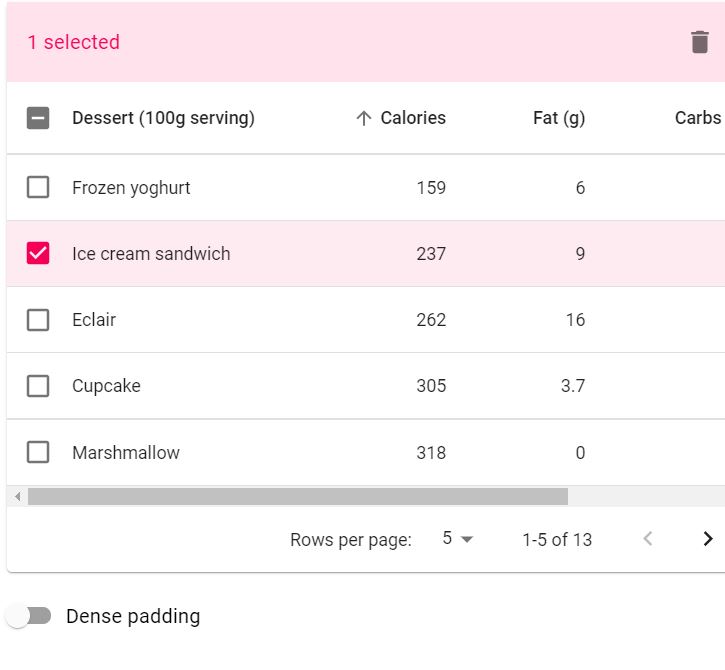The width and height of the screenshot is (725, 670).
Task: Enable the Dense padding switch
Action: click(28, 616)
